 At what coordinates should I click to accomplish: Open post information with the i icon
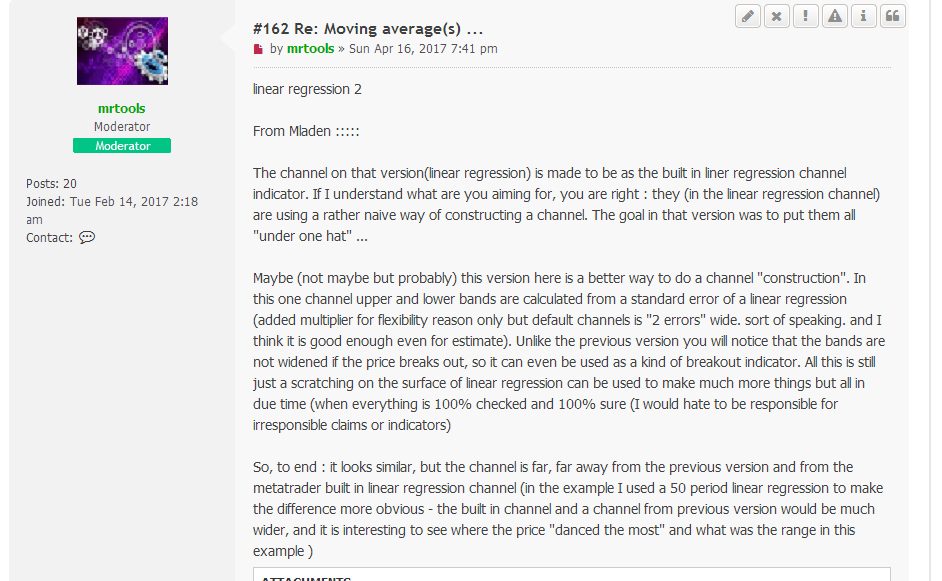point(863,16)
